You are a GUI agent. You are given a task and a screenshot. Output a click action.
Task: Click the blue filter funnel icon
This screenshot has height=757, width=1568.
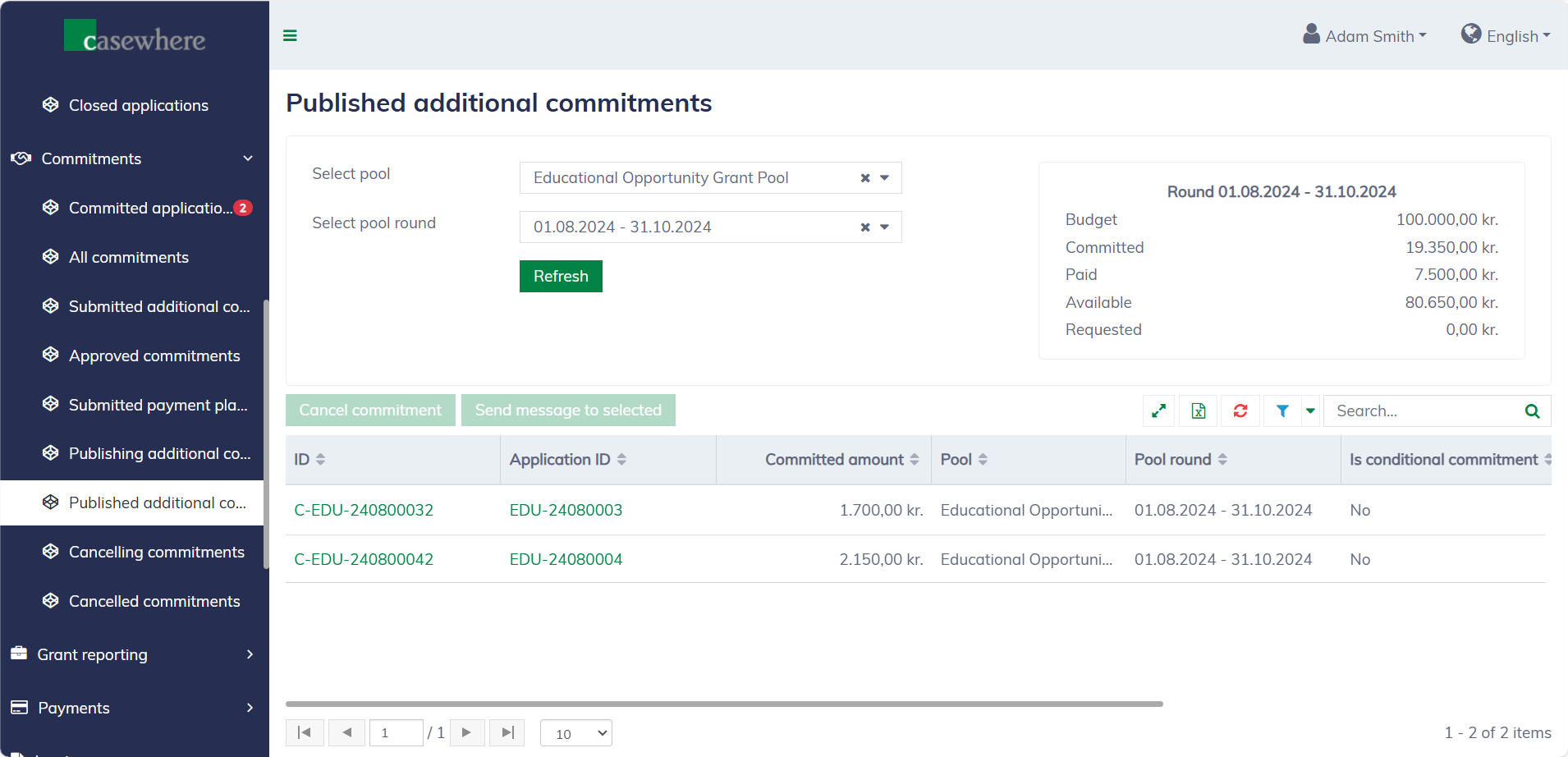1282,411
